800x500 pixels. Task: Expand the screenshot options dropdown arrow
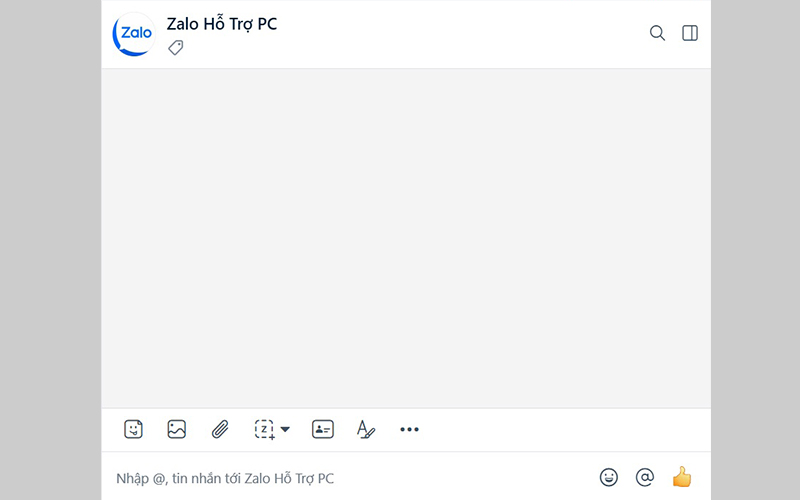(x=285, y=429)
